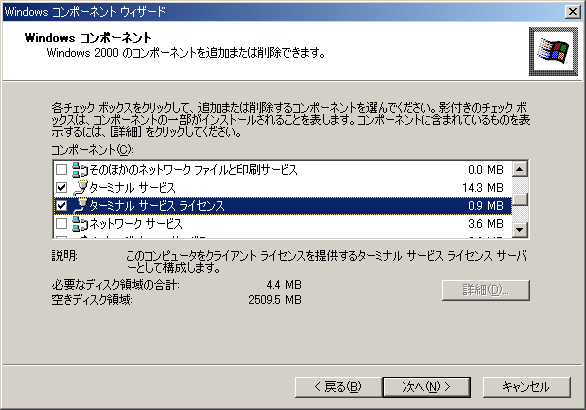Click the 説明: label
The height and width of the screenshot is (410, 586).
[65, 256]
